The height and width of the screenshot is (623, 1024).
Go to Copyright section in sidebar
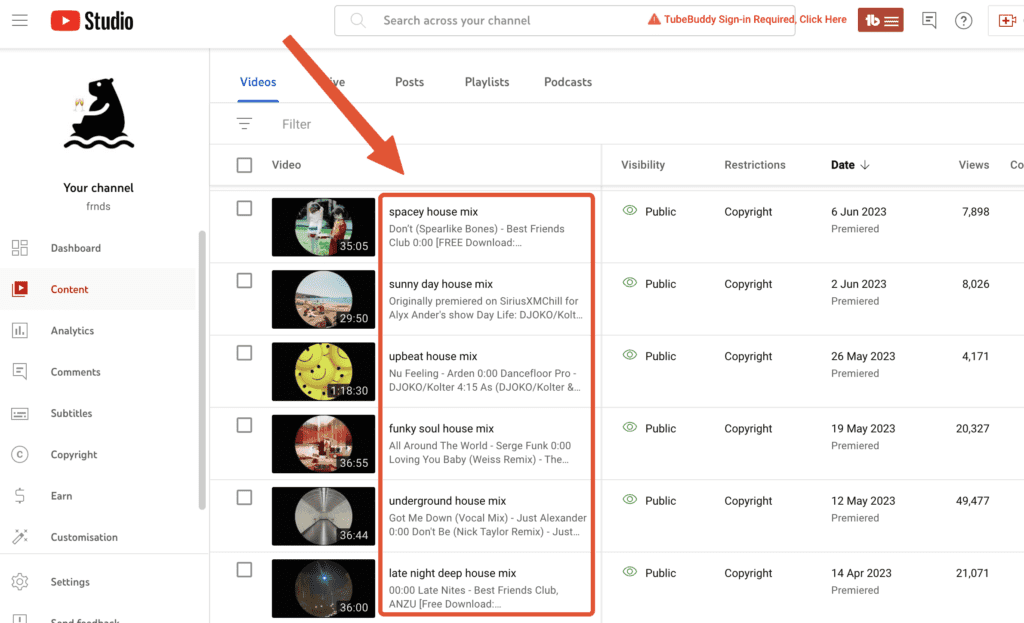click(x=74, y=455)
